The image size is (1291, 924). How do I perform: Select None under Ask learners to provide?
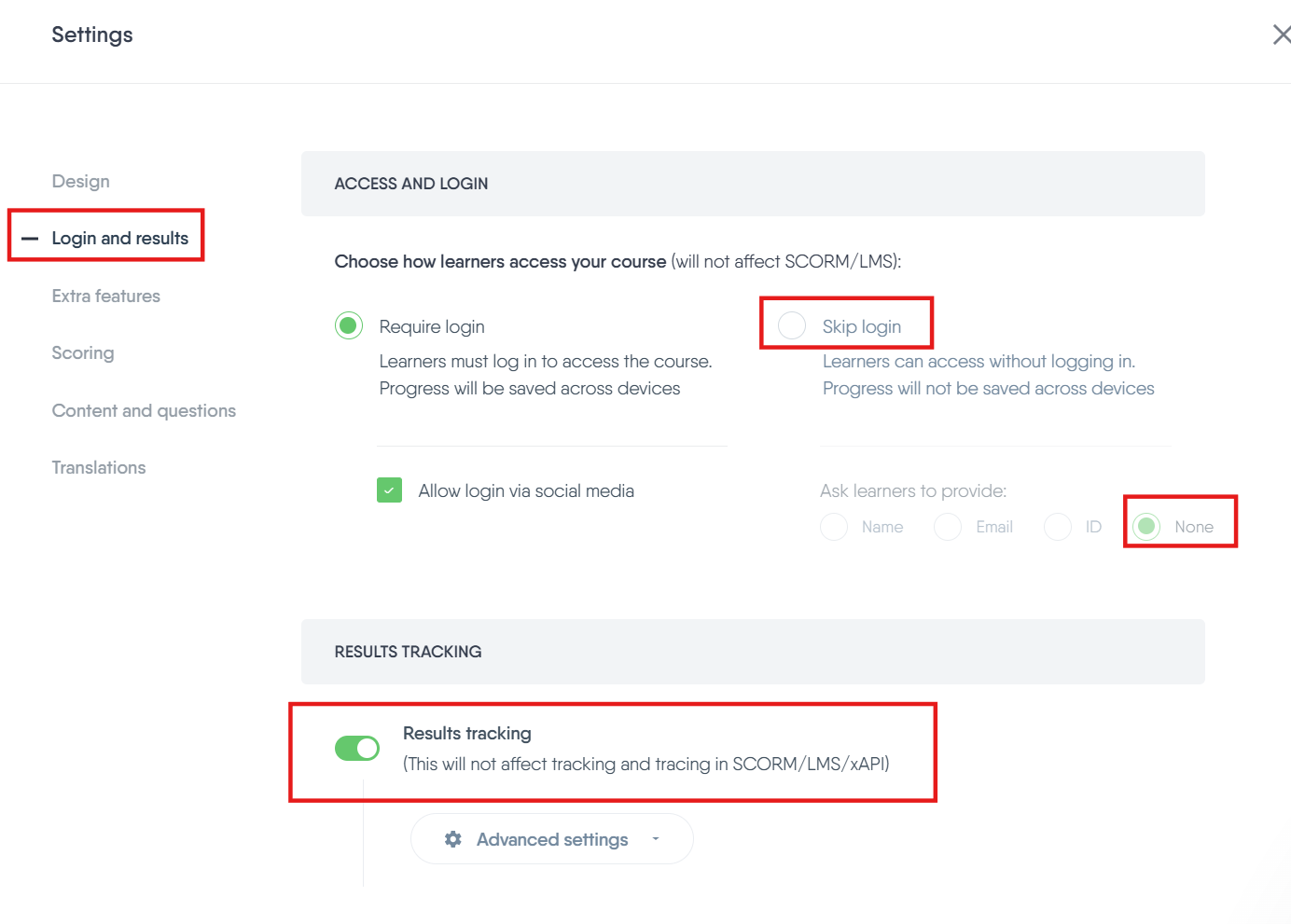pyautogui.click(x=1146, y=527)
